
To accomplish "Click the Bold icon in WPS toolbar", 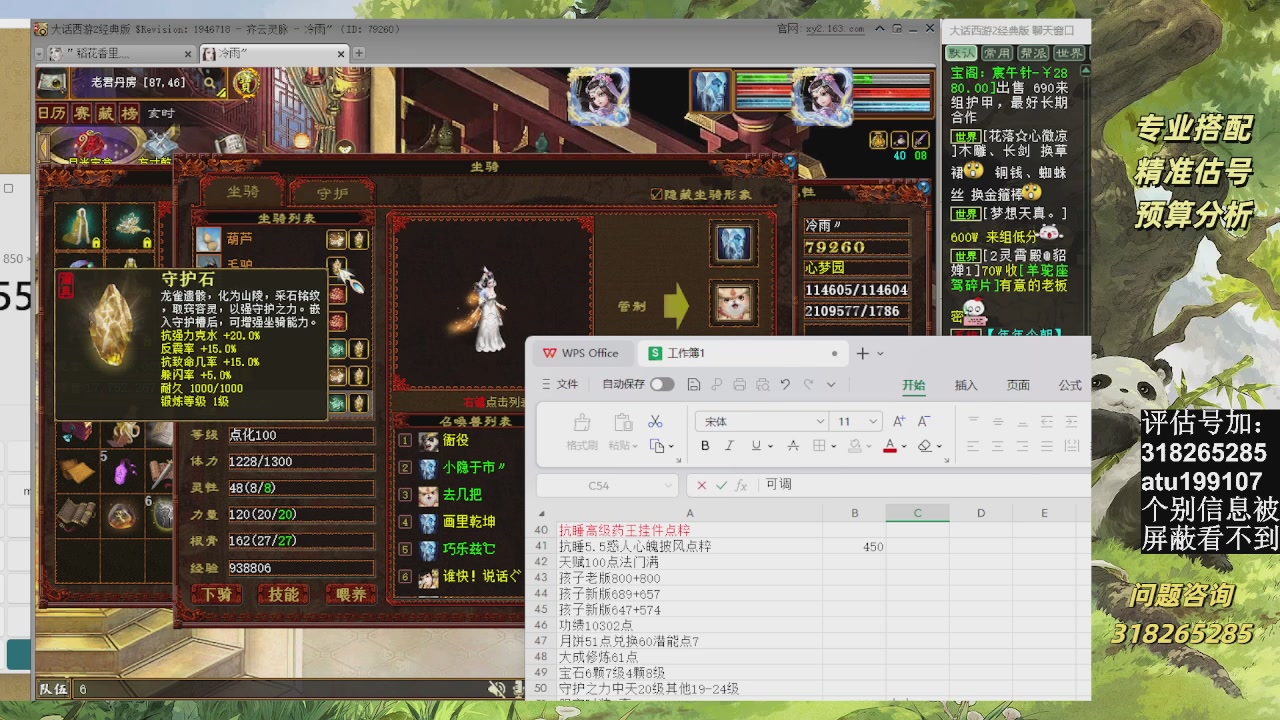I will pyautogui.click(x=705, y=446).
